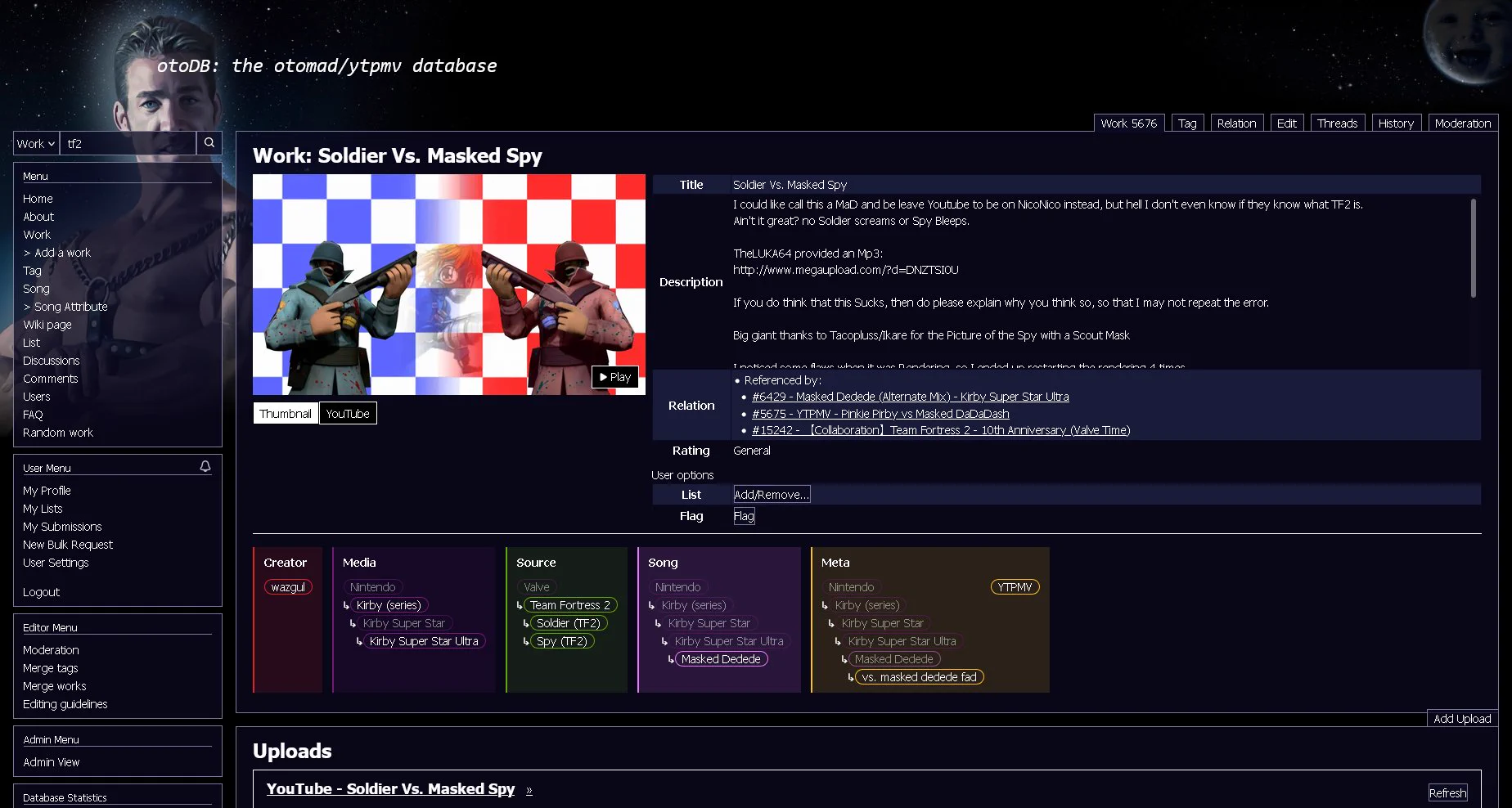The image size is (1512, 808).
Task: Click the Add Upload button
Action: (x=1462, y=719)
